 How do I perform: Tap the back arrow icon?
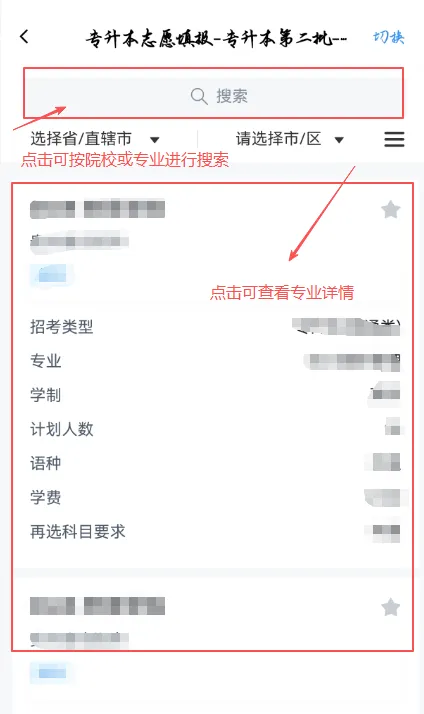pos(24,36)
